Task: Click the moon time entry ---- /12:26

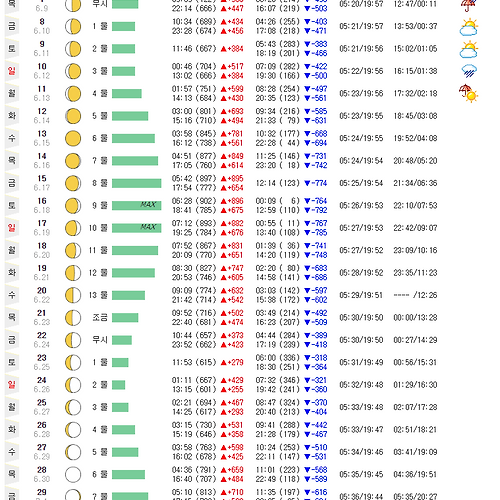Action: (x=415, y=295)
